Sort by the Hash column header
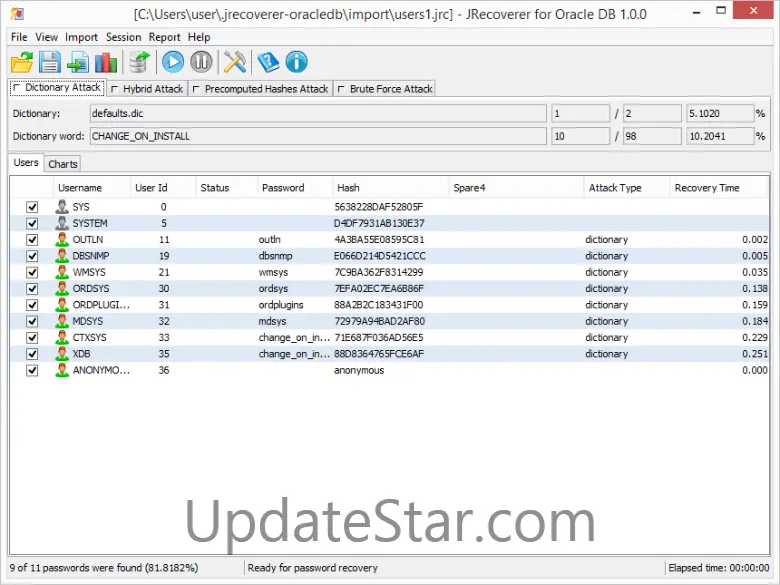Image resolution: width=780 pixels, height=585 pixels. pyautogui.click(x=390, y=188)
